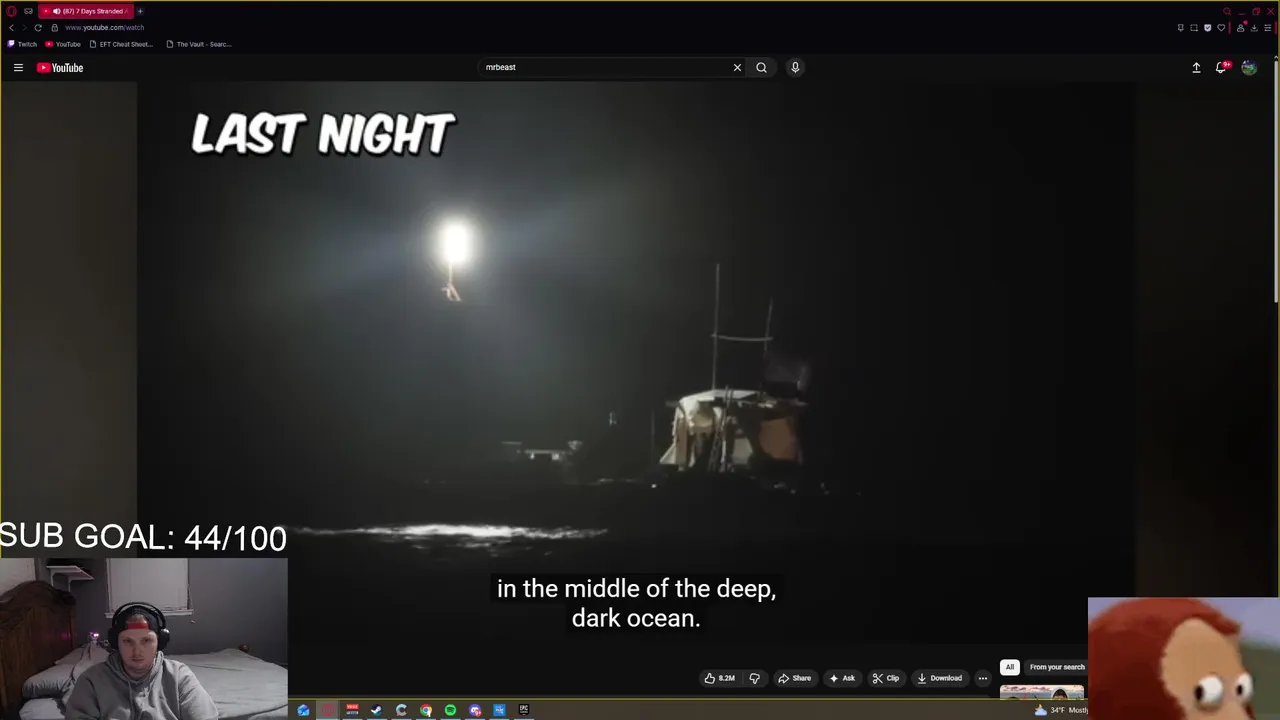
Task: Dislike the video
Action: tap(754, 678)
